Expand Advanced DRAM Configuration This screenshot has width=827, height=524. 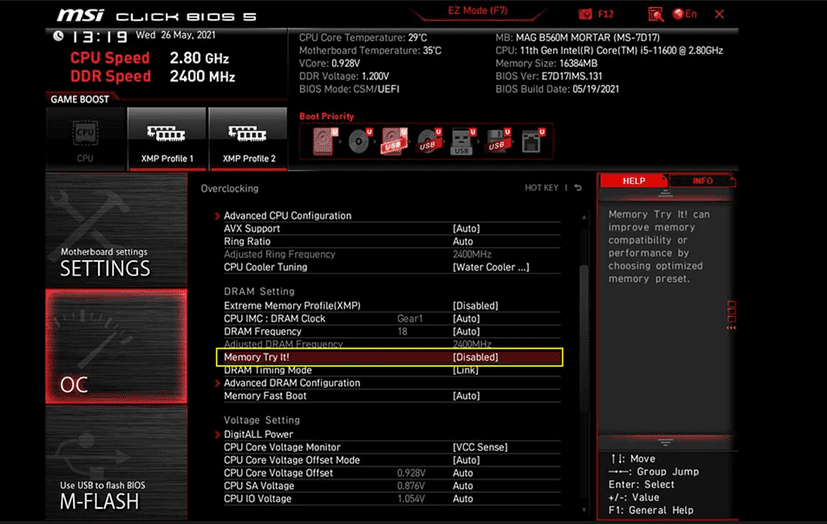[x=292, y=383]
